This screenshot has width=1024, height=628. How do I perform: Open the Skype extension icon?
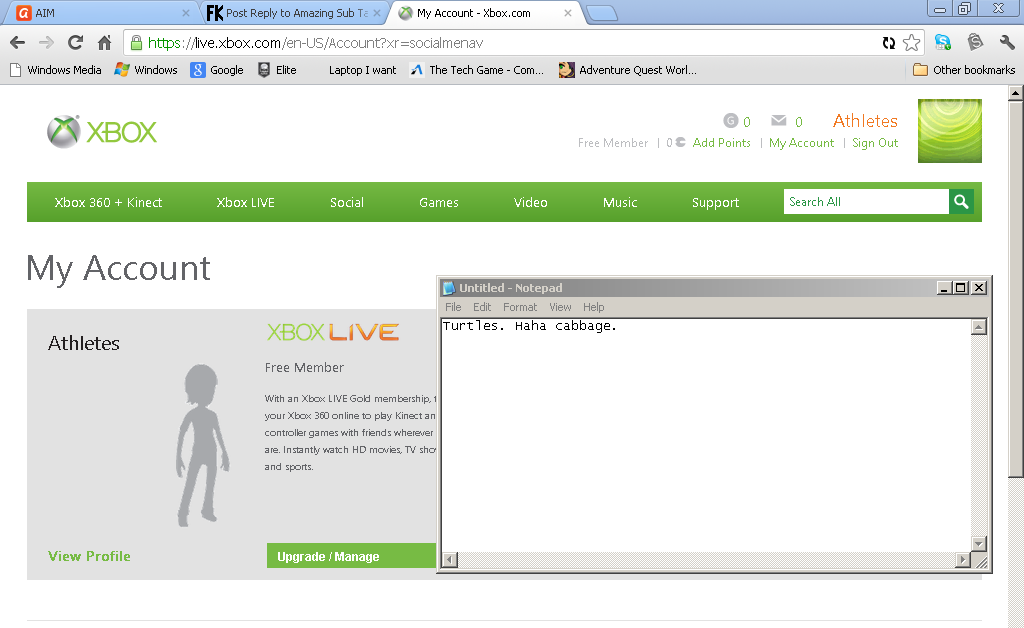tap(942, 42)
